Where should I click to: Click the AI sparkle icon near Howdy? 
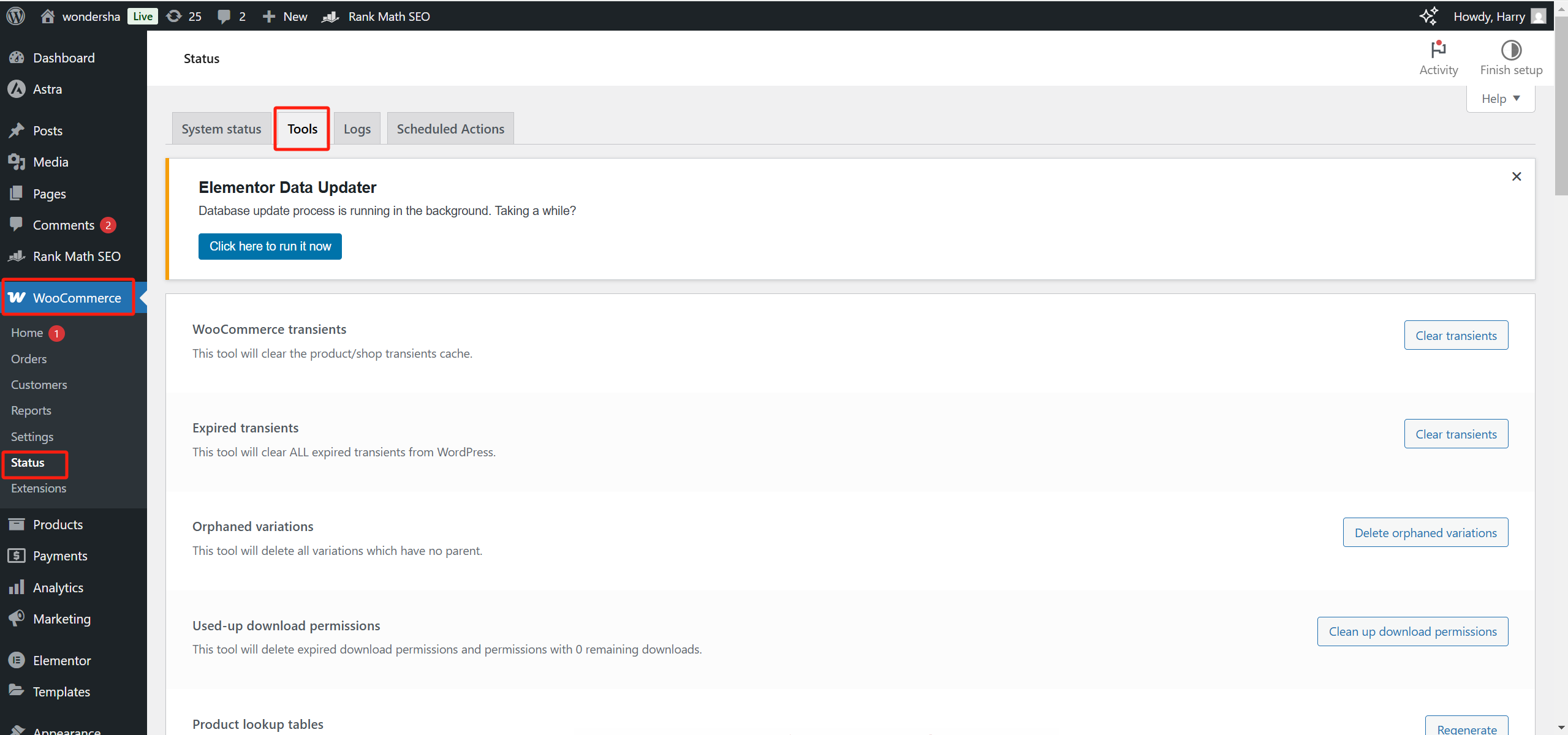coord(1428,16)
